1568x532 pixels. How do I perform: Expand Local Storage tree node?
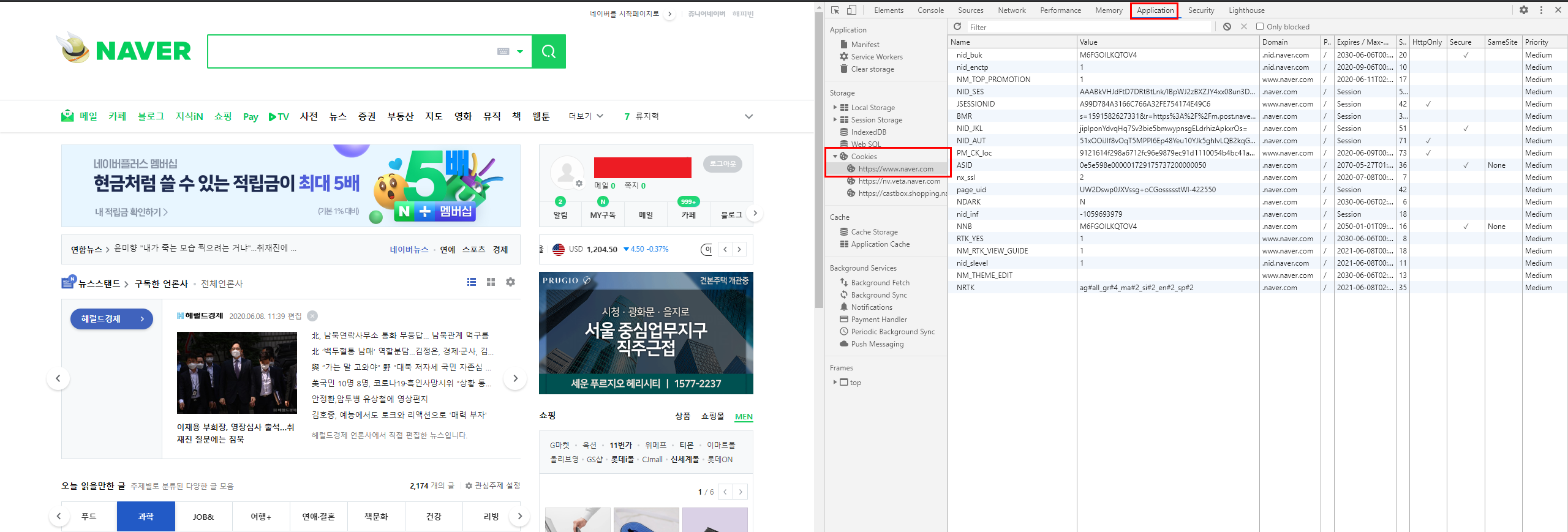click(x=835, y=107)
